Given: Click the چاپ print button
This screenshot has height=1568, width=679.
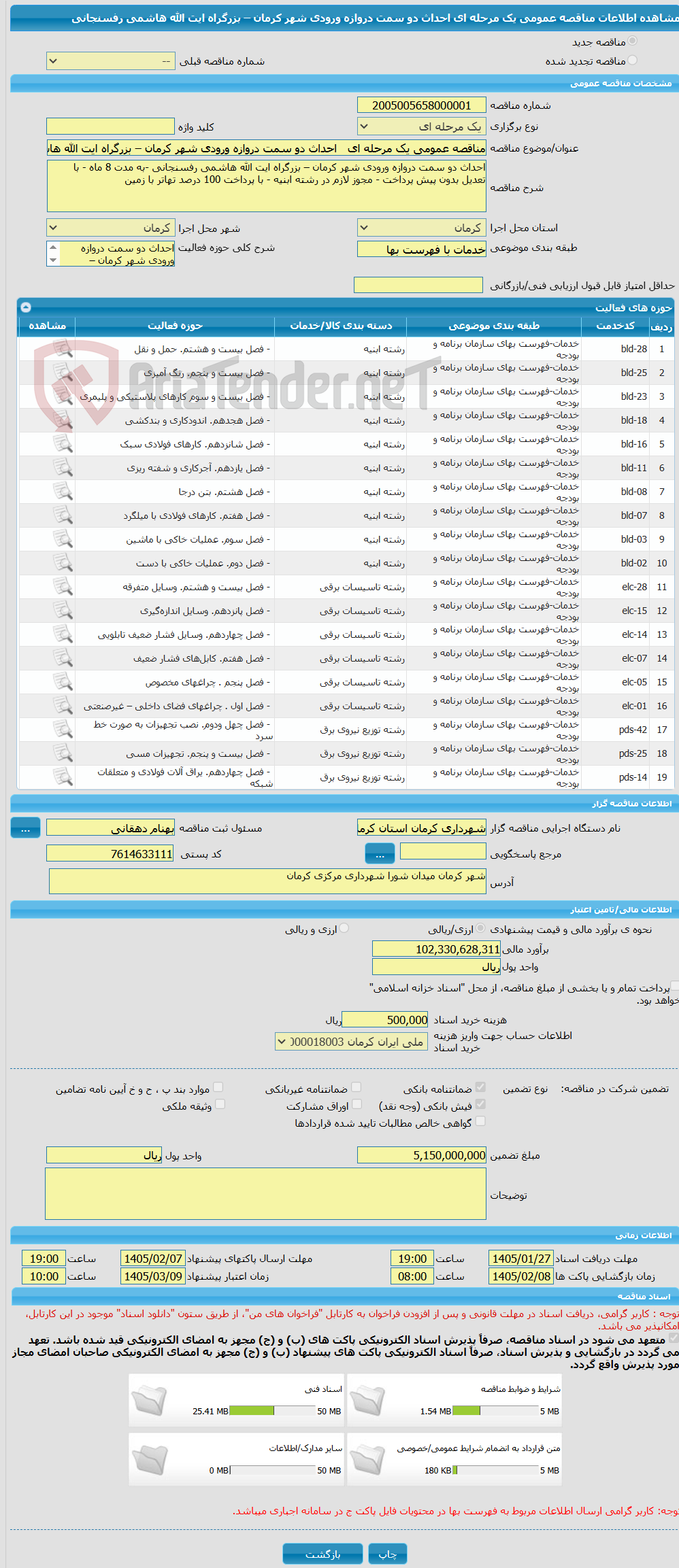Looking at the screenshot, I should 388,1554.
